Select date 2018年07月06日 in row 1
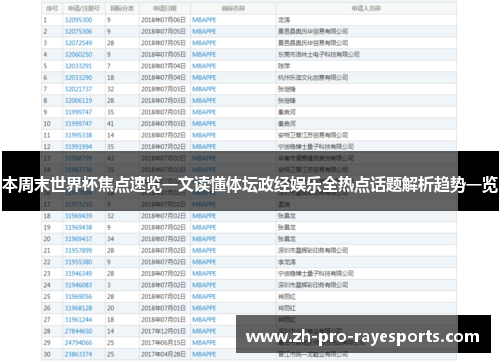Viewport: 500px width, 362px height. [x=163, y=20]
